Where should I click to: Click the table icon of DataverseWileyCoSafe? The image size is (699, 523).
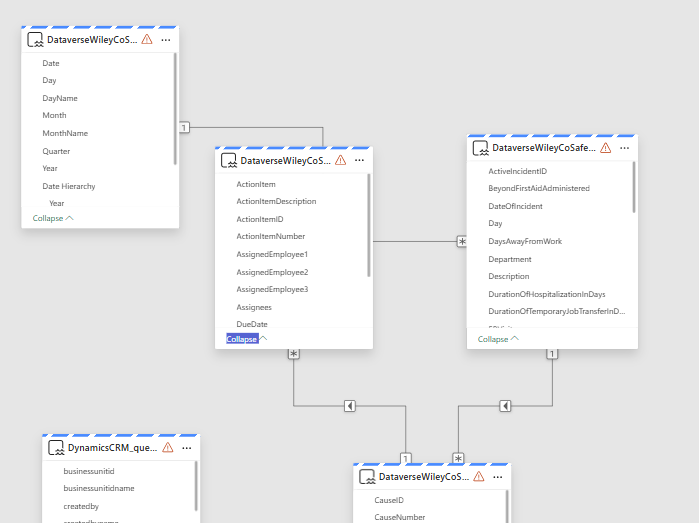click(481, 148)
